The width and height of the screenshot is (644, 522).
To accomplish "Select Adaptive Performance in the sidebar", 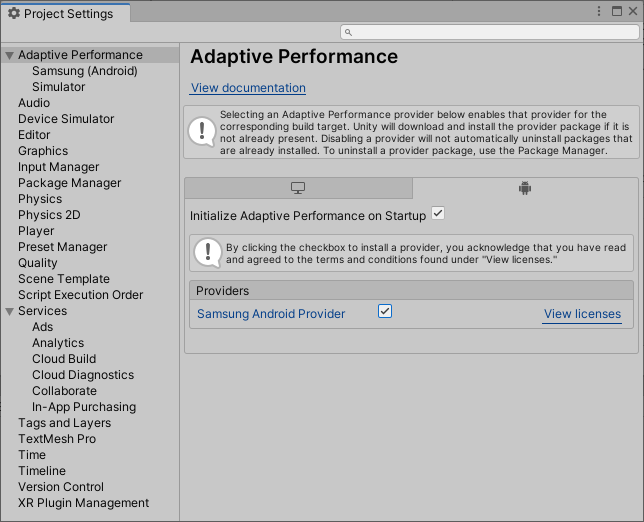I will pyautogui.click(x=80, y=55).
